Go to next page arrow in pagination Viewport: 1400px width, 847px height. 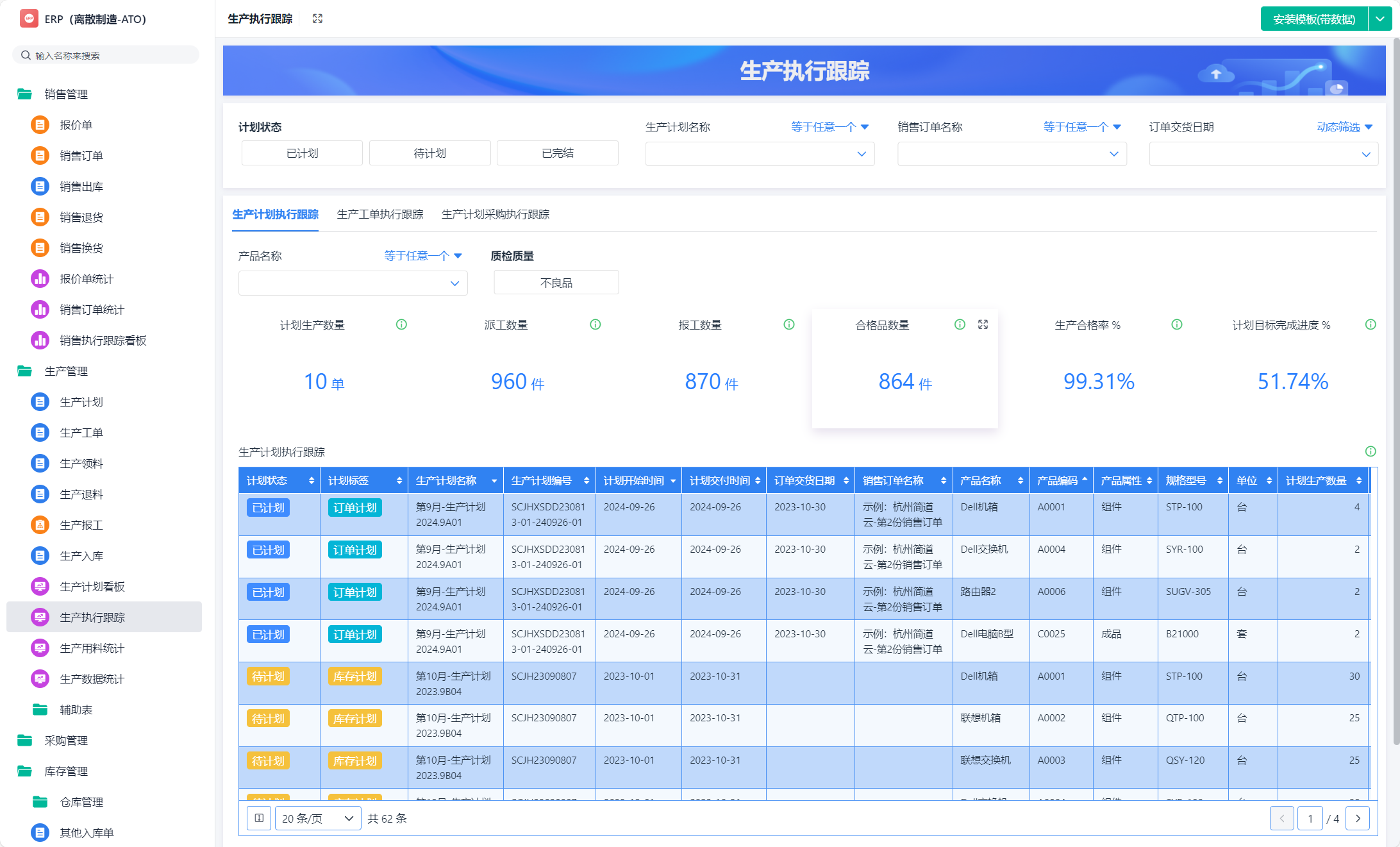click(x=1358, y=818)
